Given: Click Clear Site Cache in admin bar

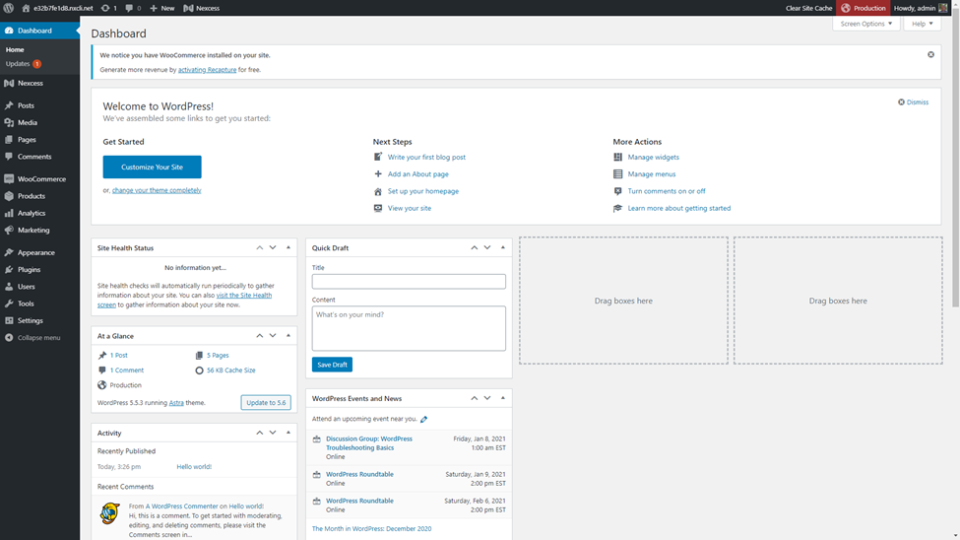Looking at the screenshot, I should tap(809, 8).
